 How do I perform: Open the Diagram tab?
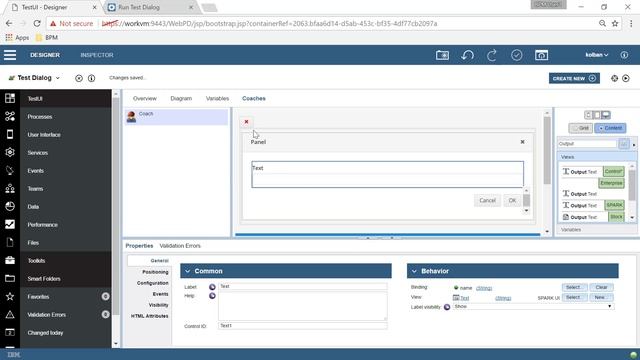(x=181, y=98)
